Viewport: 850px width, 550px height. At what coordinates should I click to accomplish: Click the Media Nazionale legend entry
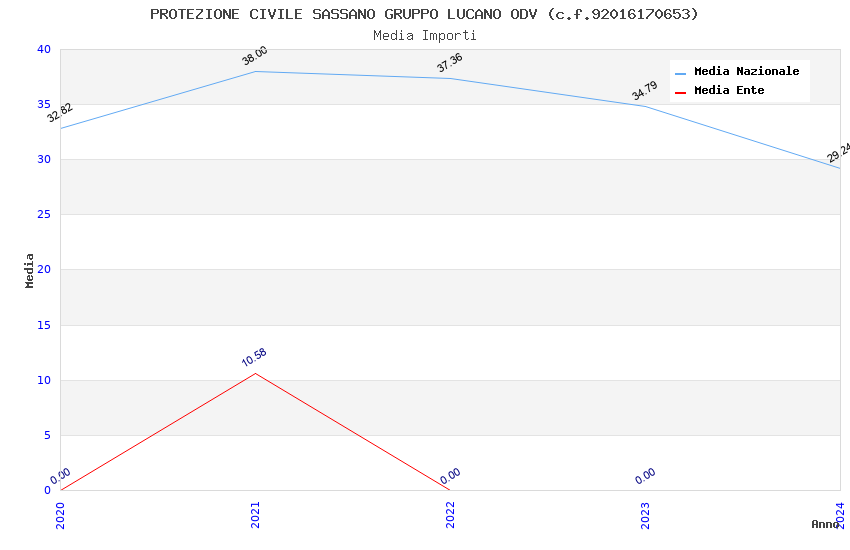(x=746, y=72)
